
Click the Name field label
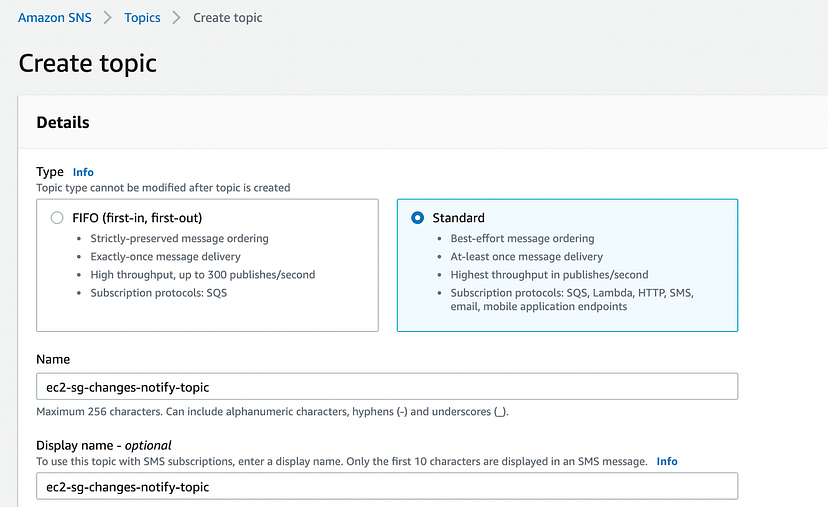pos(53,359)
